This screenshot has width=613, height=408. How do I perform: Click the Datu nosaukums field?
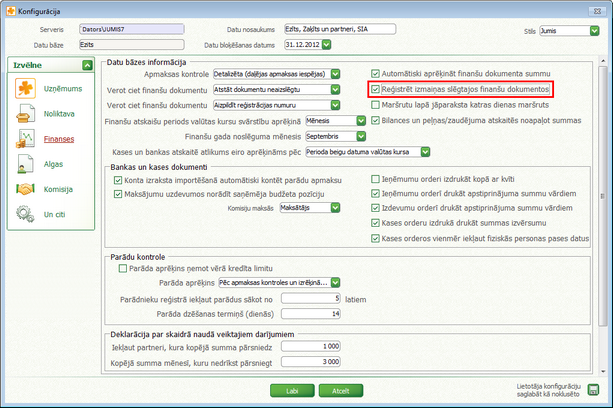340,29
